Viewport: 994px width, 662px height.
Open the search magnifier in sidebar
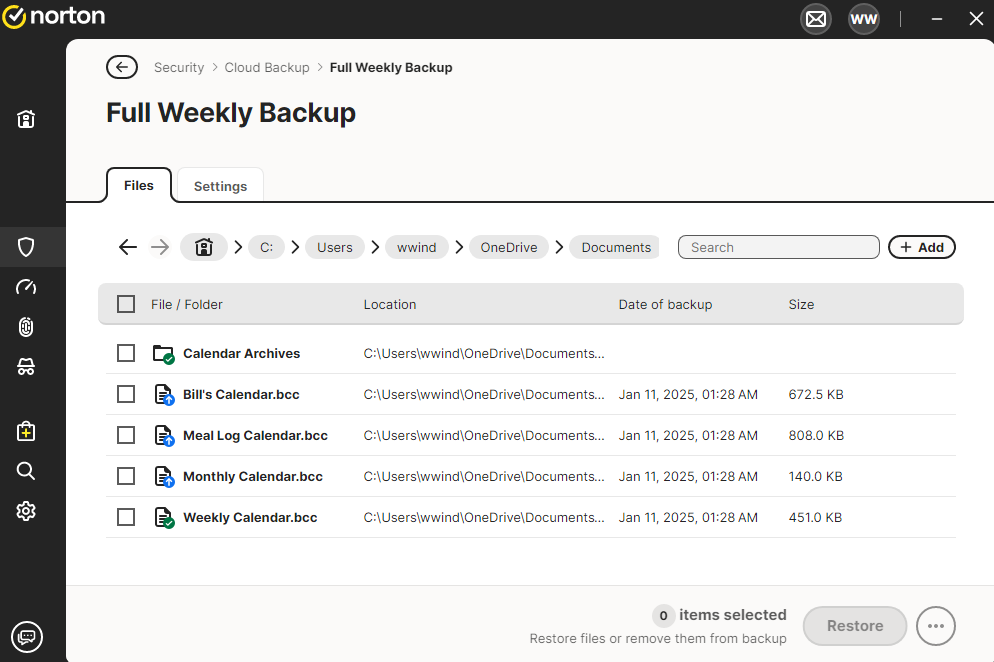[27, 471]
